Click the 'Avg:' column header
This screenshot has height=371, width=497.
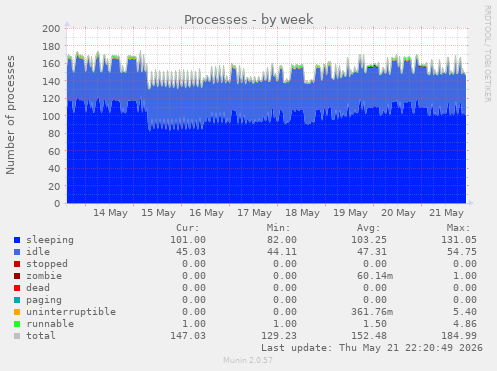(x=369, y=228)
